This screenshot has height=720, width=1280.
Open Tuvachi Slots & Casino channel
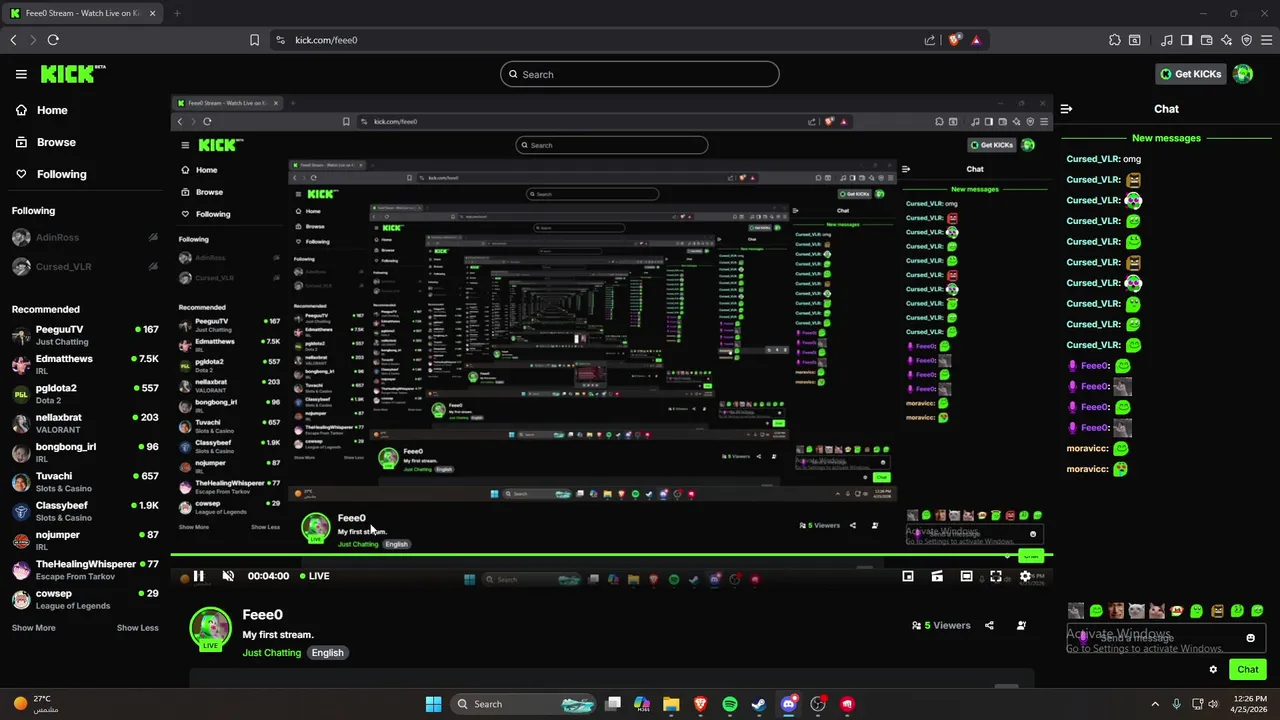pos(85,482)
